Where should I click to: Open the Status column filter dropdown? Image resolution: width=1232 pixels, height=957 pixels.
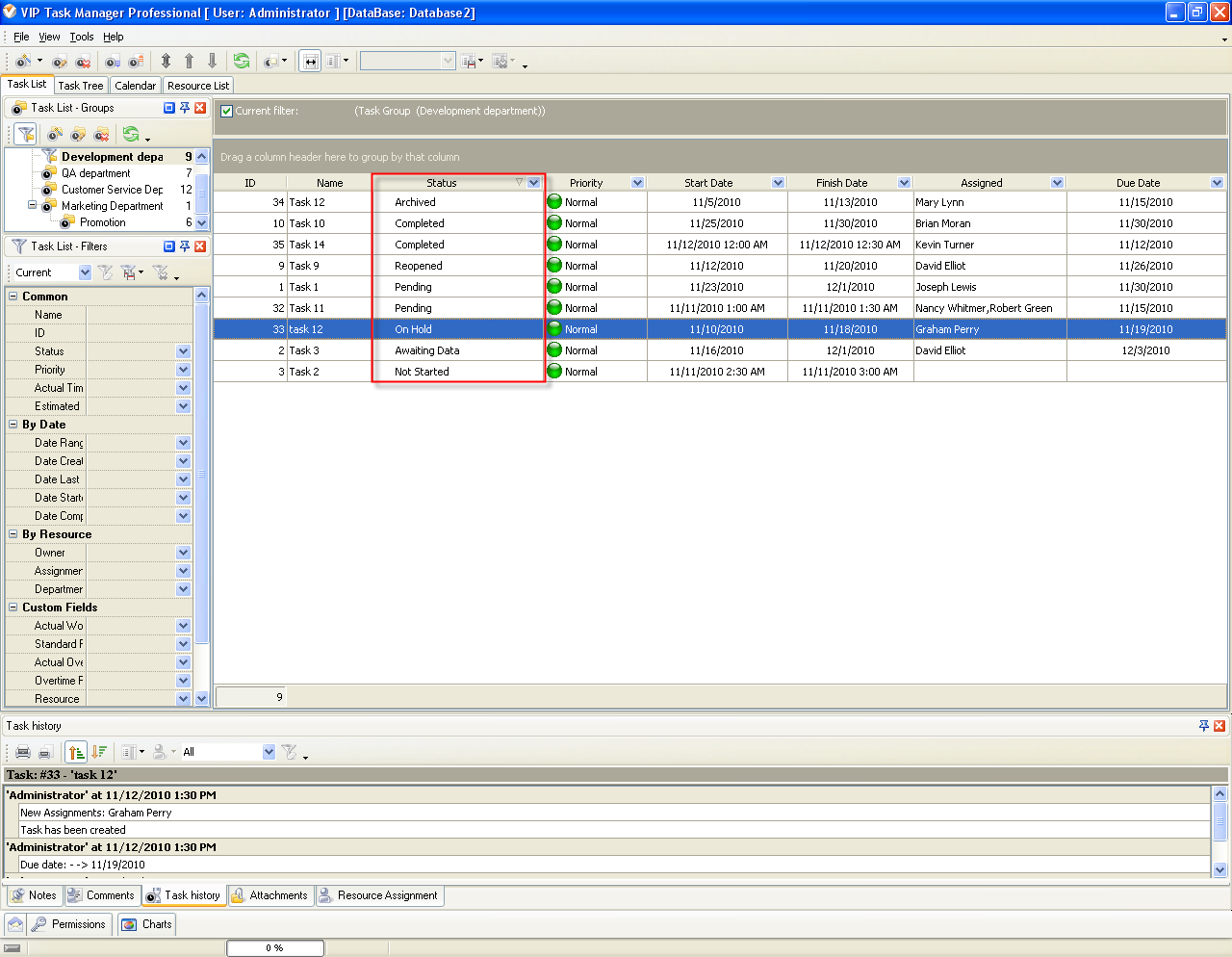[x=534, y=183]
